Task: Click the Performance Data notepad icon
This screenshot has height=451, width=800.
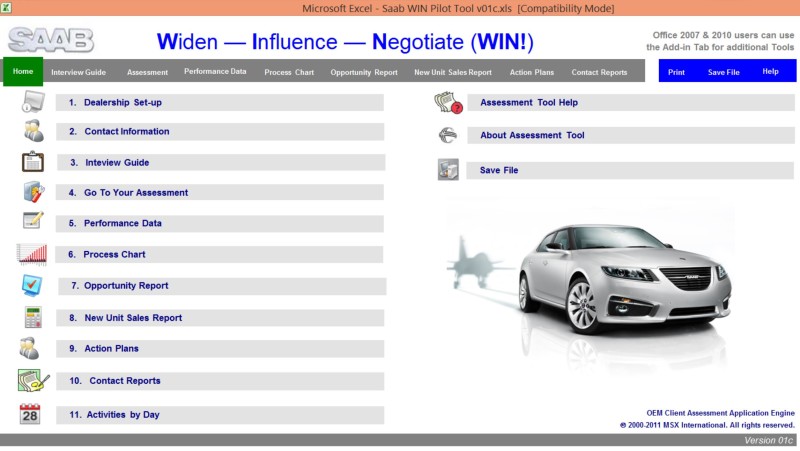Action: pyautogui.click(x=32, y=222)
